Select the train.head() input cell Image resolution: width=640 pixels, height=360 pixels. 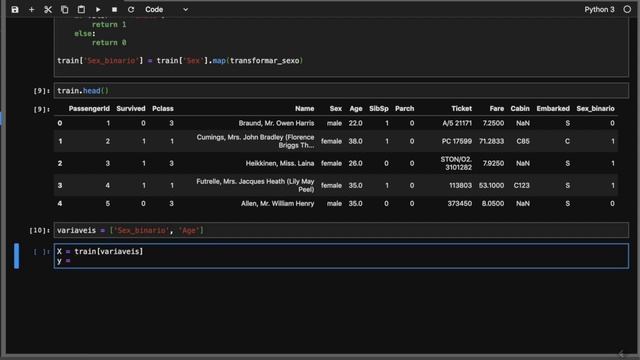(341, 91)
